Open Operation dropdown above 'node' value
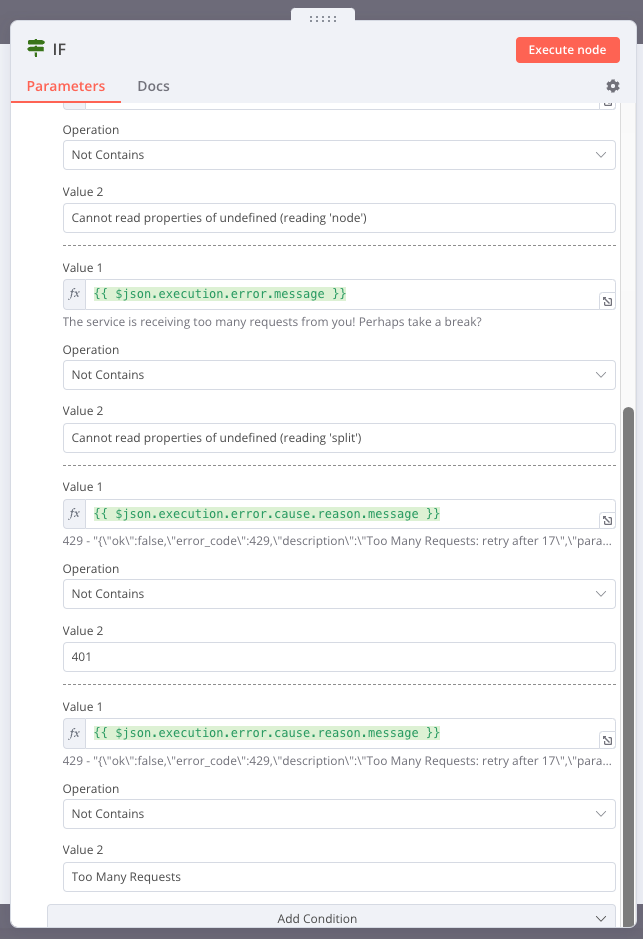 click(x=339, y=155)
